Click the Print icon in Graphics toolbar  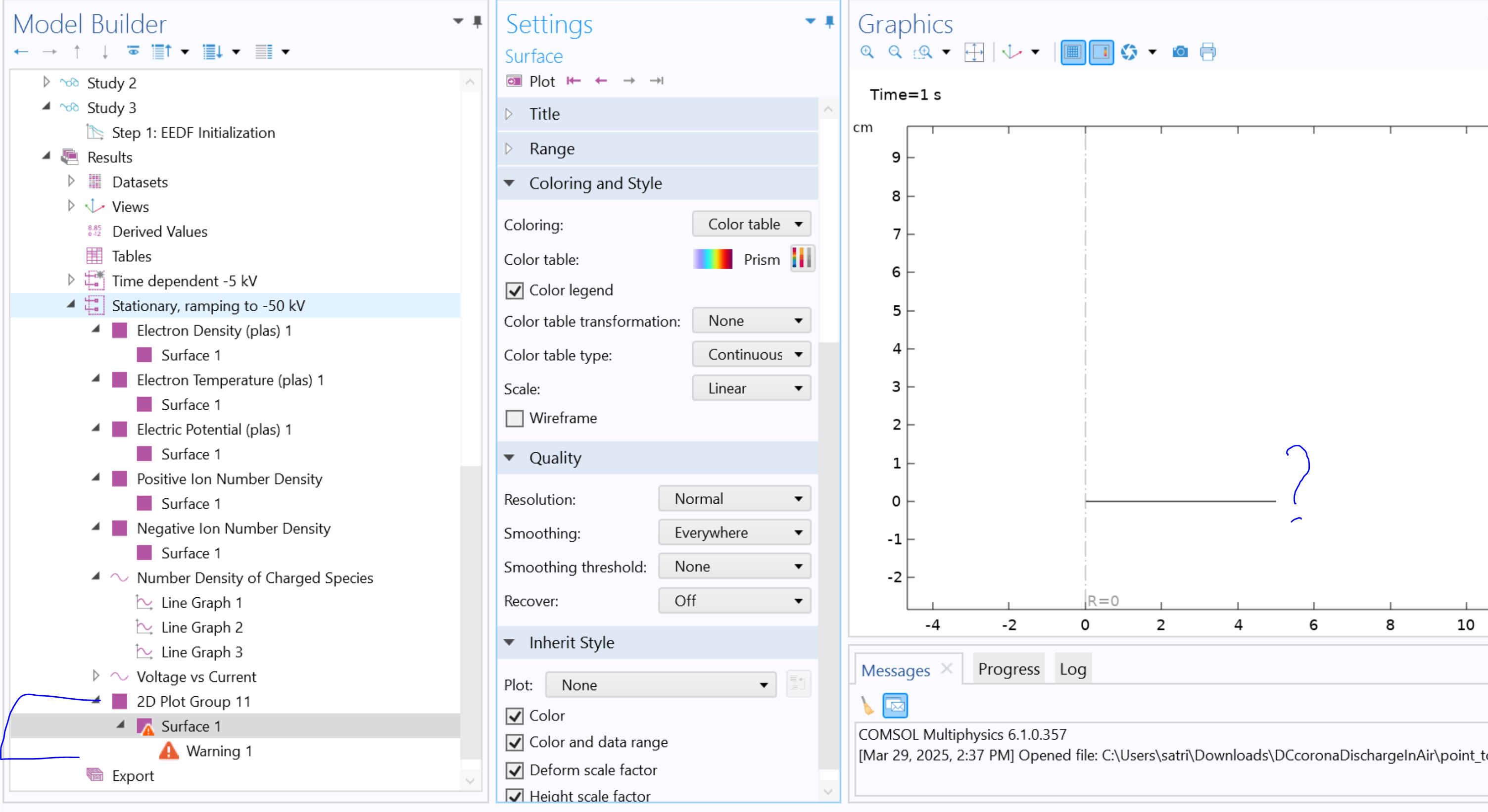pos(1207,52)
